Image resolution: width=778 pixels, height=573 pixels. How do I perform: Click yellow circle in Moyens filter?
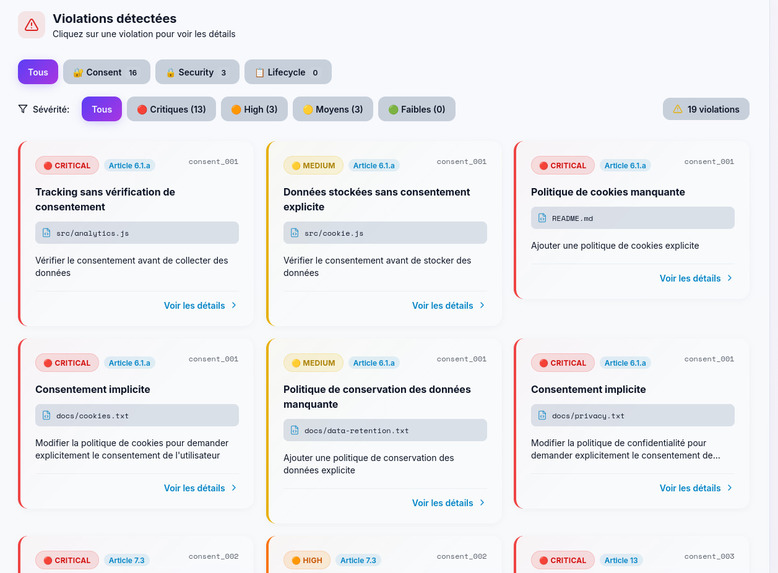click(308, 110)
